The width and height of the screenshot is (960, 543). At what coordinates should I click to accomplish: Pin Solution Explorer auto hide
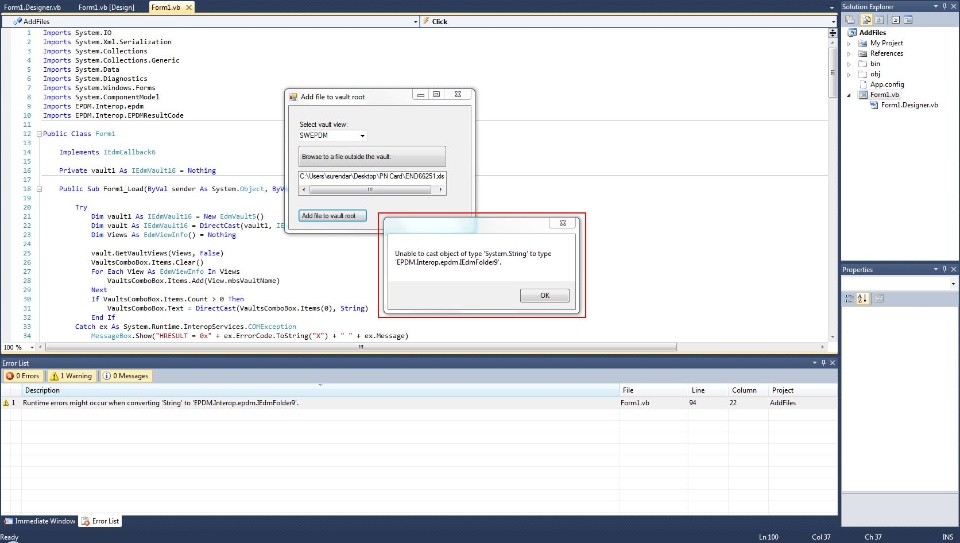coord(945,6)
